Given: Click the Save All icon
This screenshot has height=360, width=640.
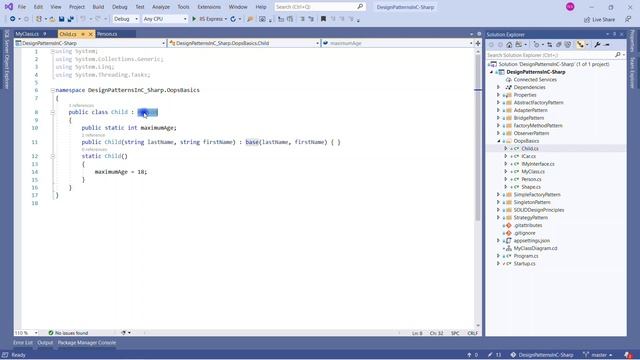Looking at the screenshot, I should (70, 19).
